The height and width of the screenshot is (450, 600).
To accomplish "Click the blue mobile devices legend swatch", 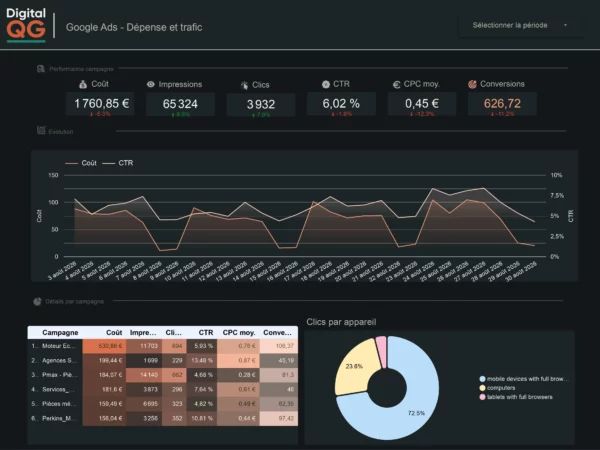I will pos(482,379).
